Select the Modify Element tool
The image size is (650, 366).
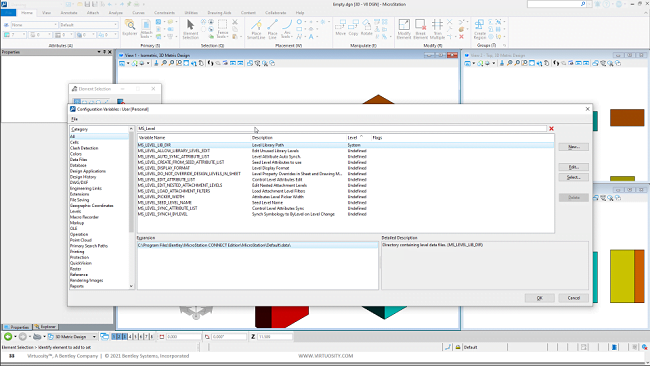point(404,29)
